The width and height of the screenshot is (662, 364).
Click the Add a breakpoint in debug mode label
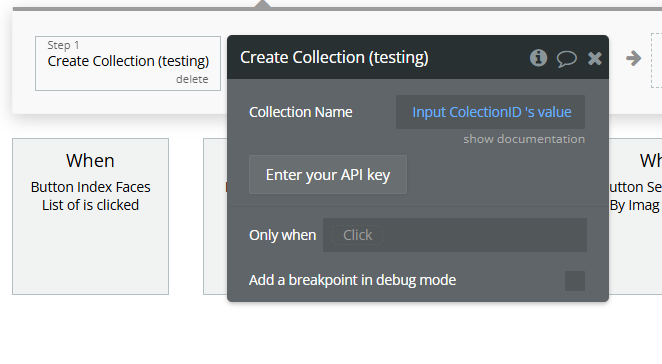point(353,280)
